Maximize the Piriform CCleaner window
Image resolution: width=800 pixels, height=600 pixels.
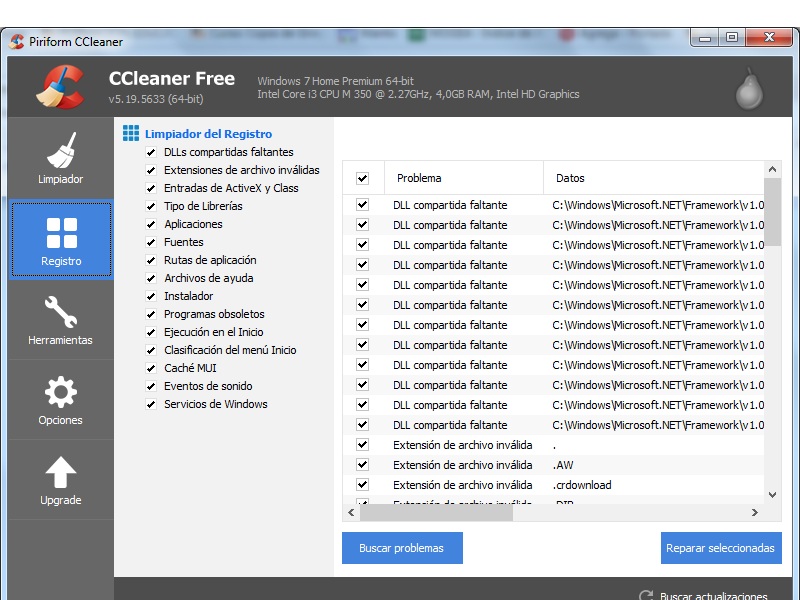[732, 38]
